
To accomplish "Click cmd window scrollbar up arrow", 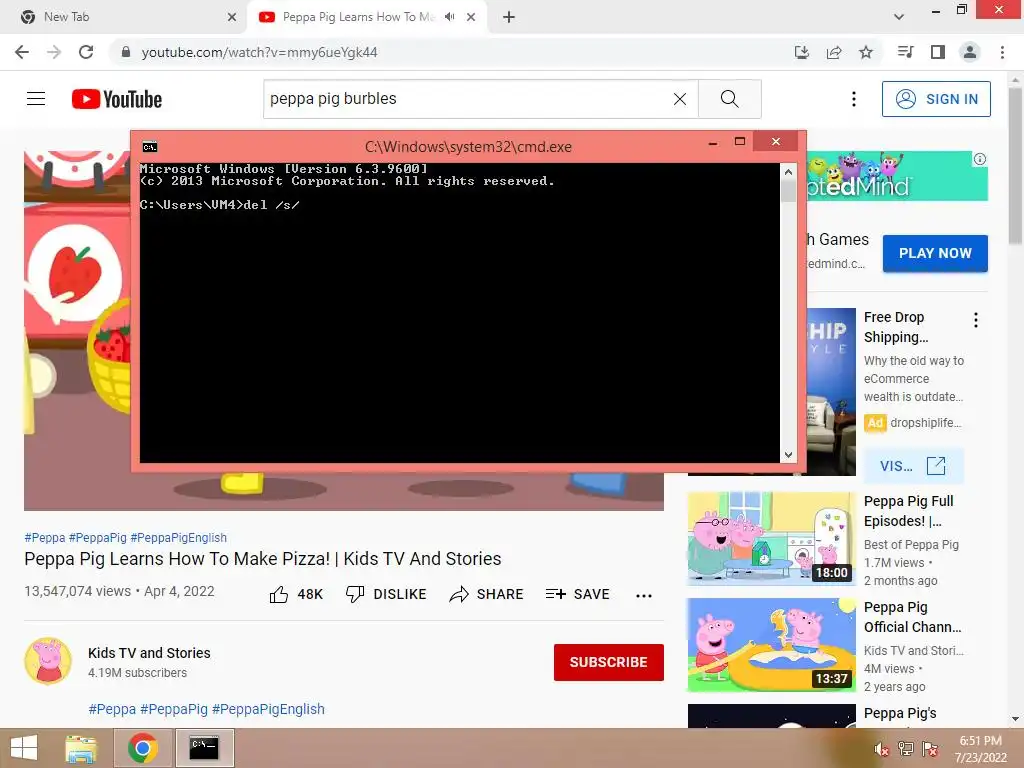I will tap(788, 172).
